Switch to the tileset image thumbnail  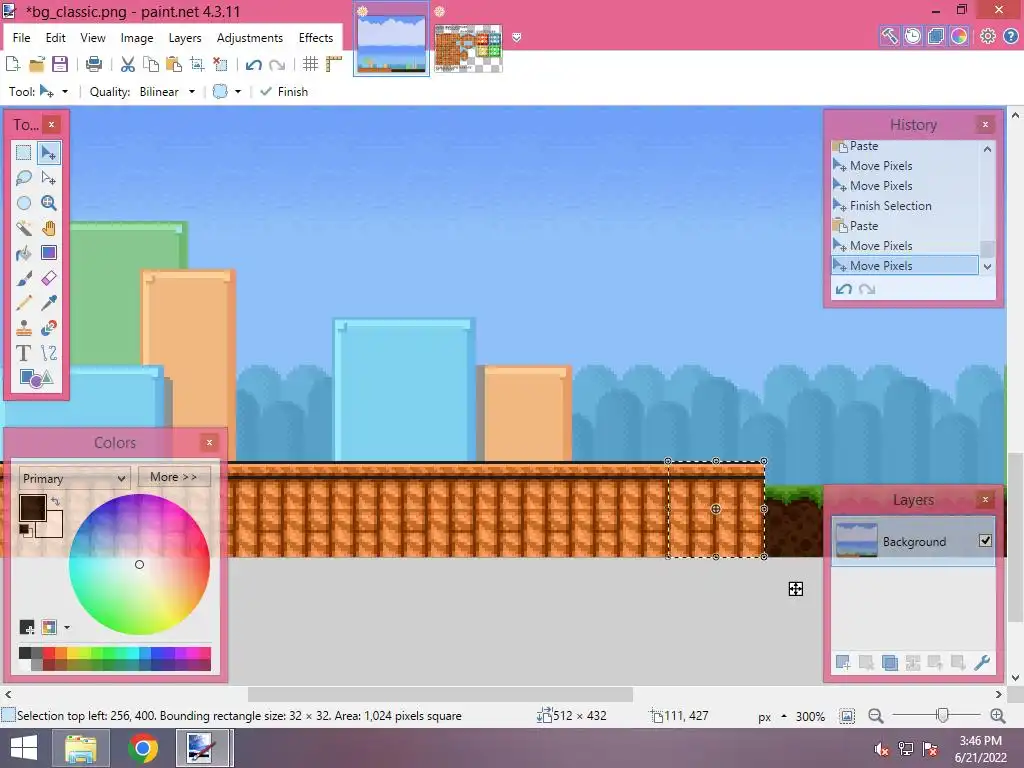coord(468,48)
